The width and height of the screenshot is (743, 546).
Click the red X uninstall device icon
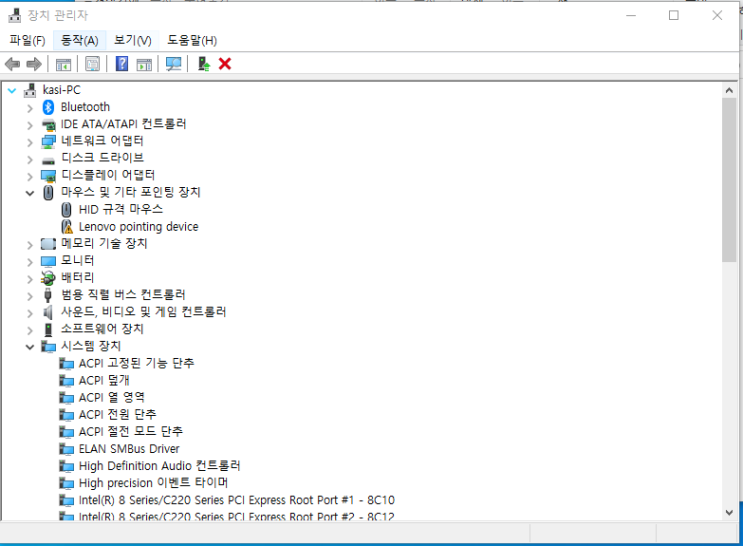225,64
